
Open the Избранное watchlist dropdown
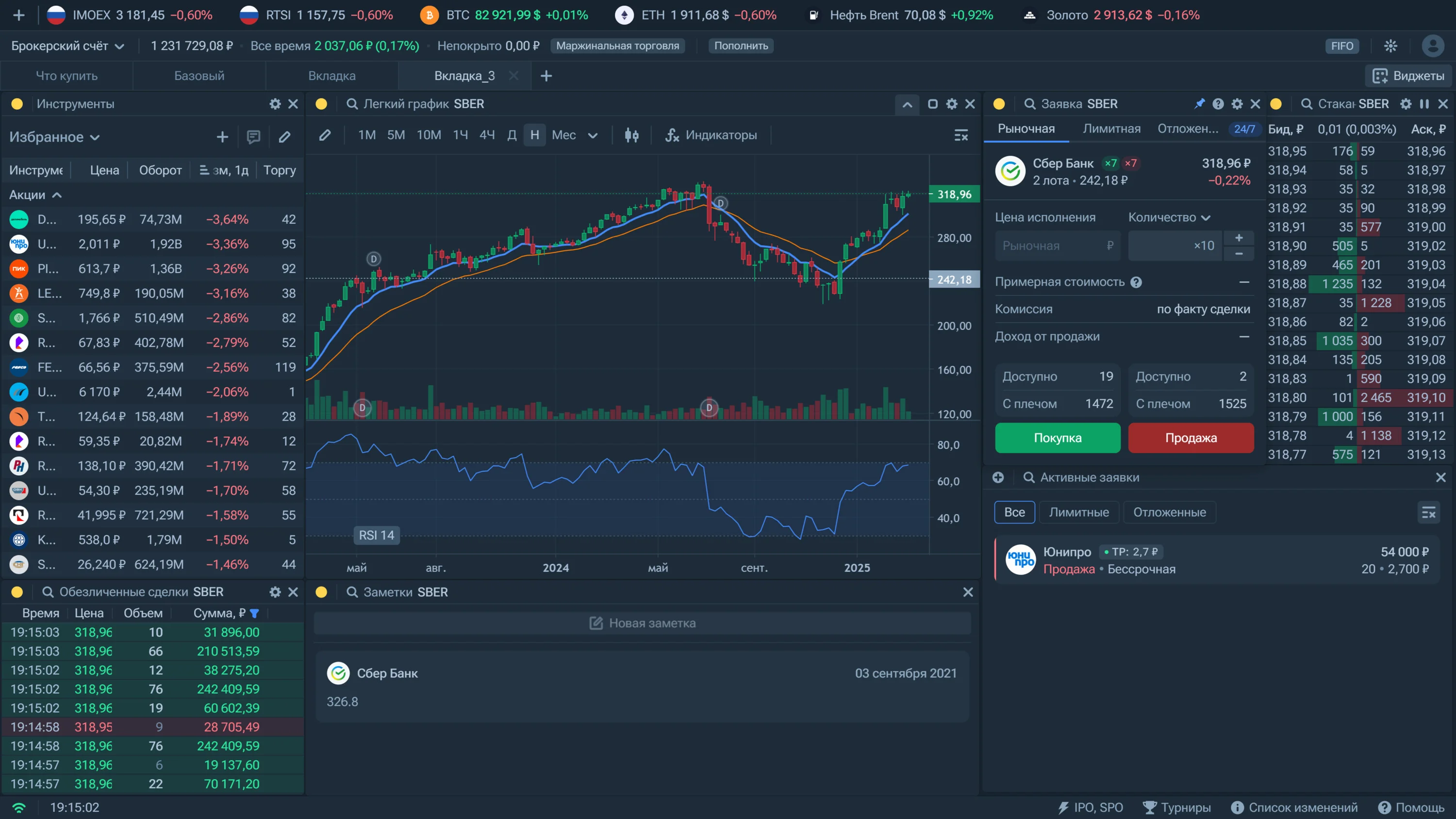[x=55, y=137]
